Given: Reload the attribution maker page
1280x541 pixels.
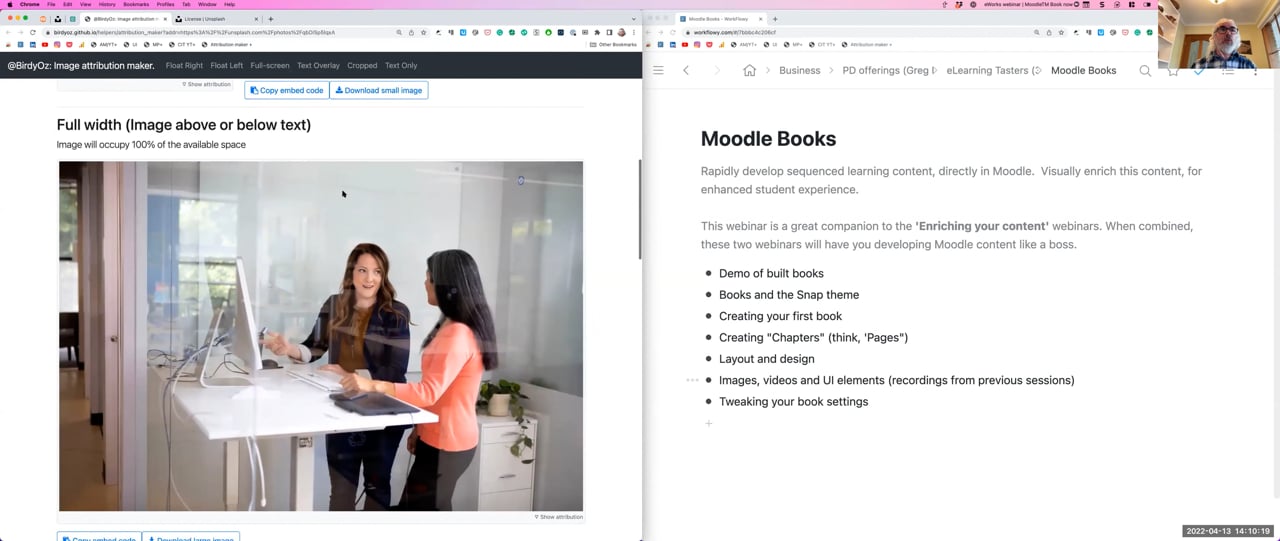Looking at the screenshot, I should 33,32.
